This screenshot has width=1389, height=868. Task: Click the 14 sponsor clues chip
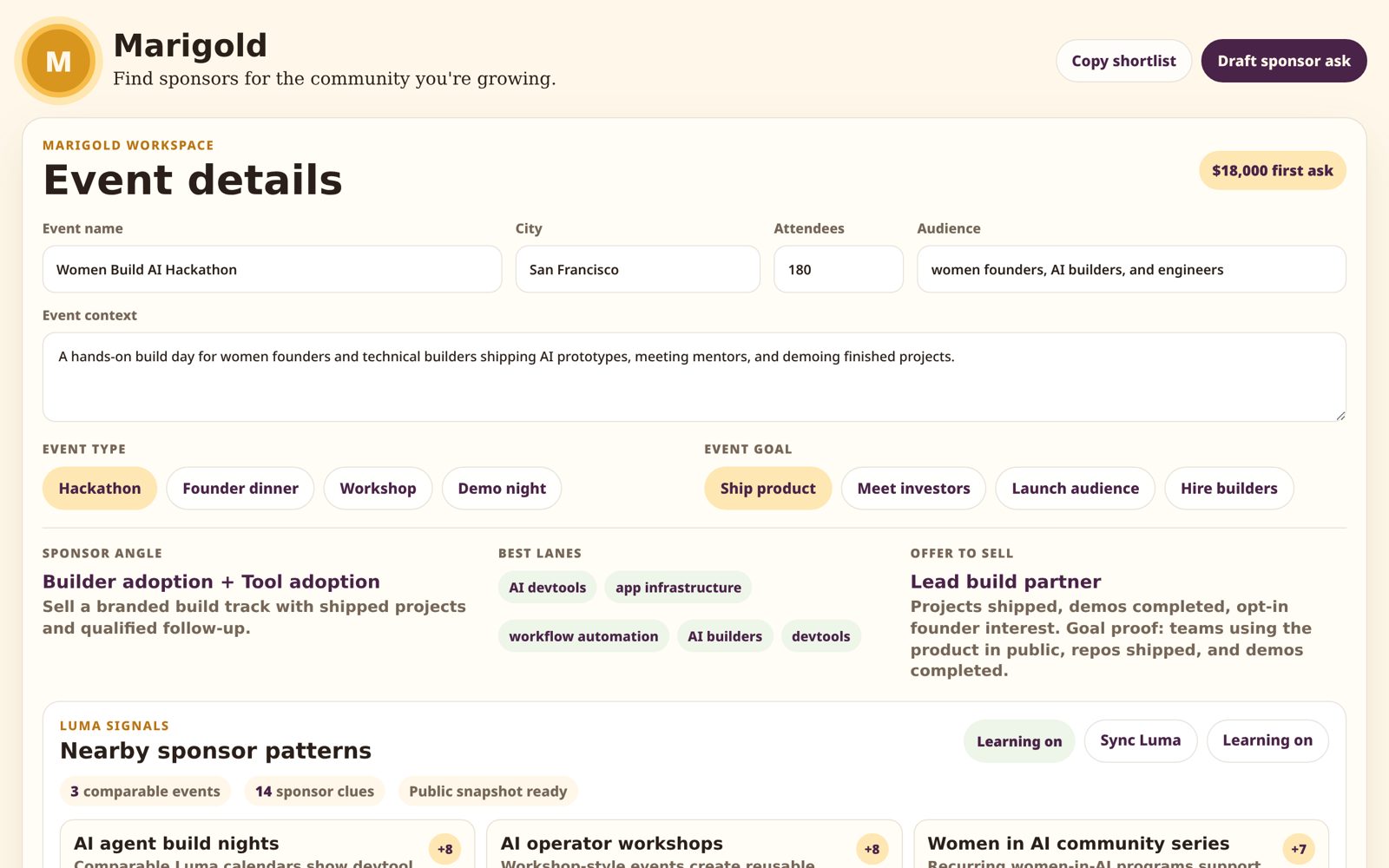click(x=314, y=791)
